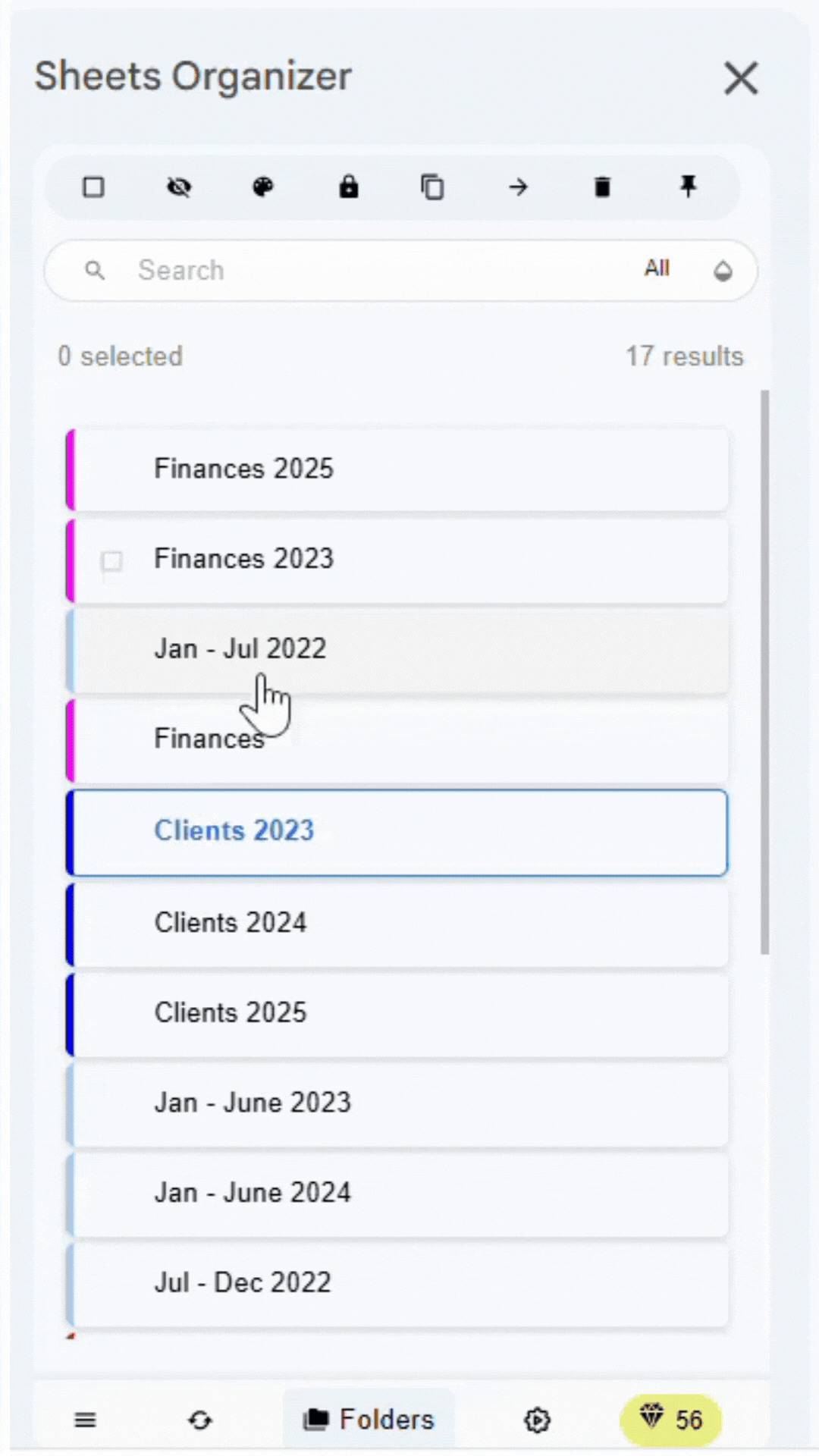This screenshot has height=1456, width=819.
Task: Click the diamond credits 56 button
Action: click(x=670, y=1420)
